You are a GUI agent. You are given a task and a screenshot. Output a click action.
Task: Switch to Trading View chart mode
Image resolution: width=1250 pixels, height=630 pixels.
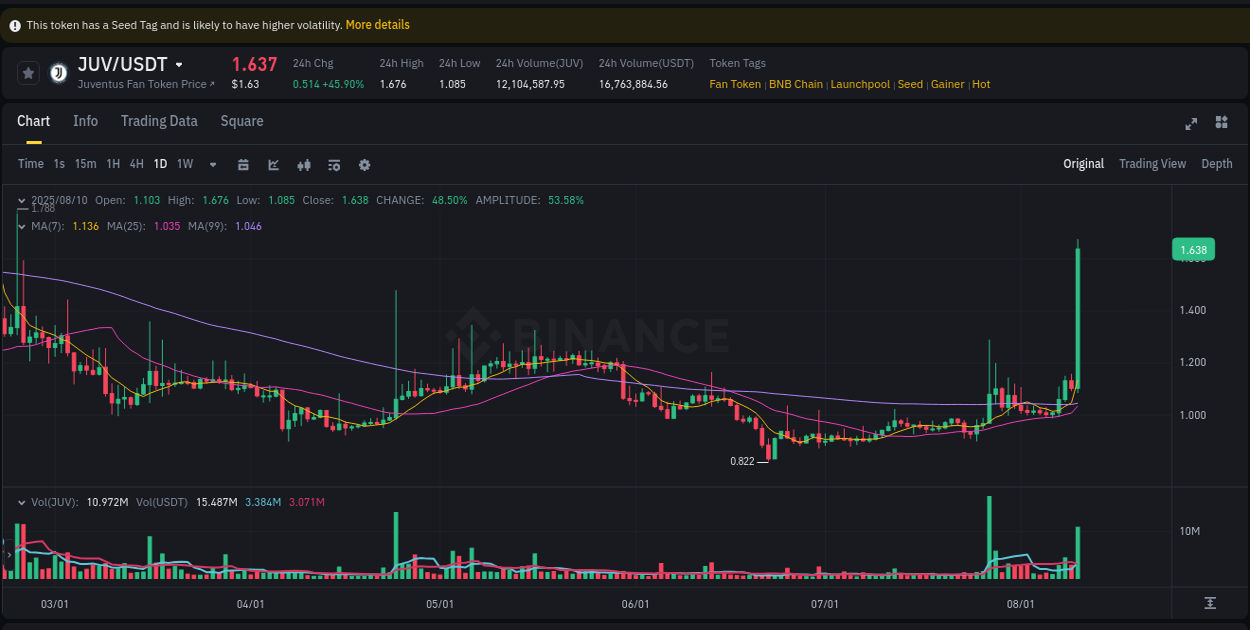pyautogui.click(x=1152, y=163)
